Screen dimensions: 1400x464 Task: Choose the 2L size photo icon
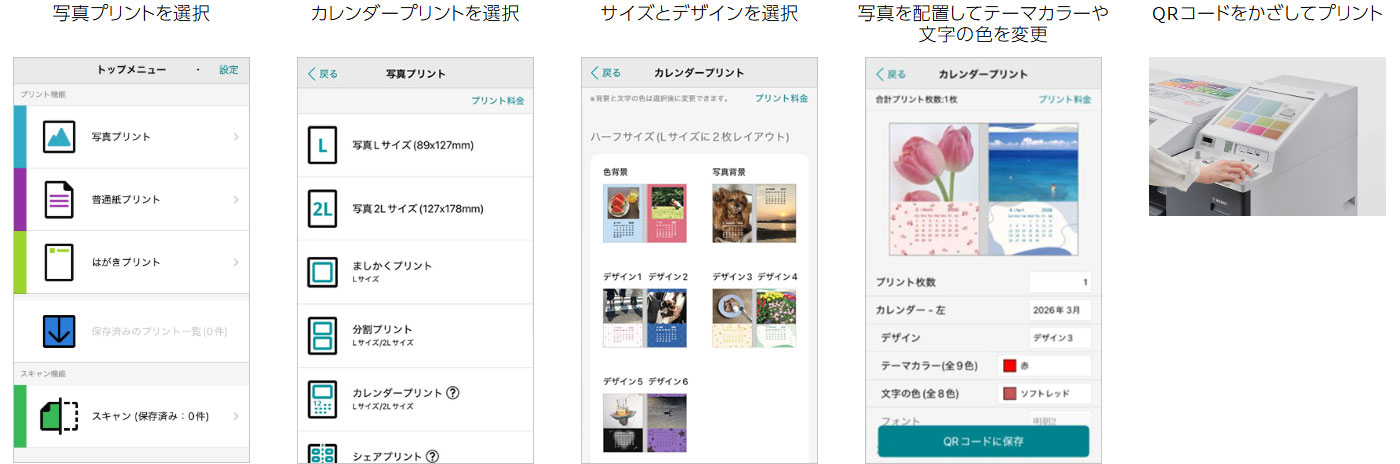(323, 208)
